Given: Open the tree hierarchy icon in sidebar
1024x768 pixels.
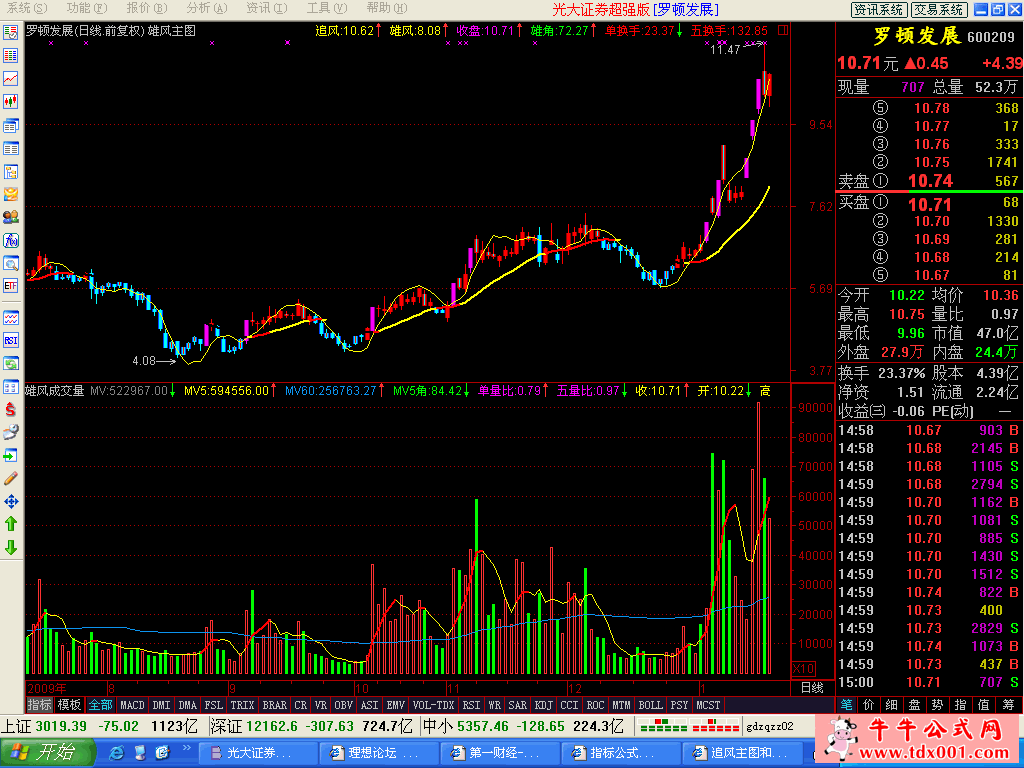Looking at the screenshot, I should pyautogui.click(x=10, y=172).
